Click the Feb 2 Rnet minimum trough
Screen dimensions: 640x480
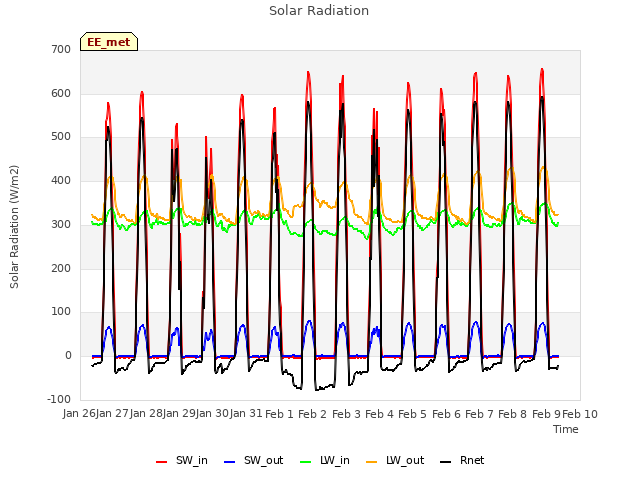tap(317, 389)
